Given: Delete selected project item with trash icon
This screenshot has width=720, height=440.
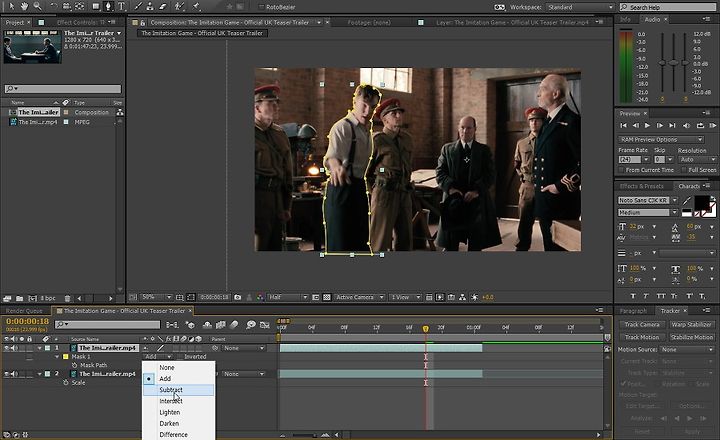Looking at the screenshot, I should (68, 298).
